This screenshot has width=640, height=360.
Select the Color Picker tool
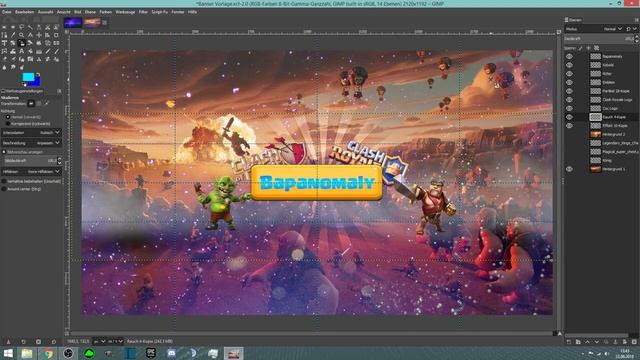click(x=13, y=35)
